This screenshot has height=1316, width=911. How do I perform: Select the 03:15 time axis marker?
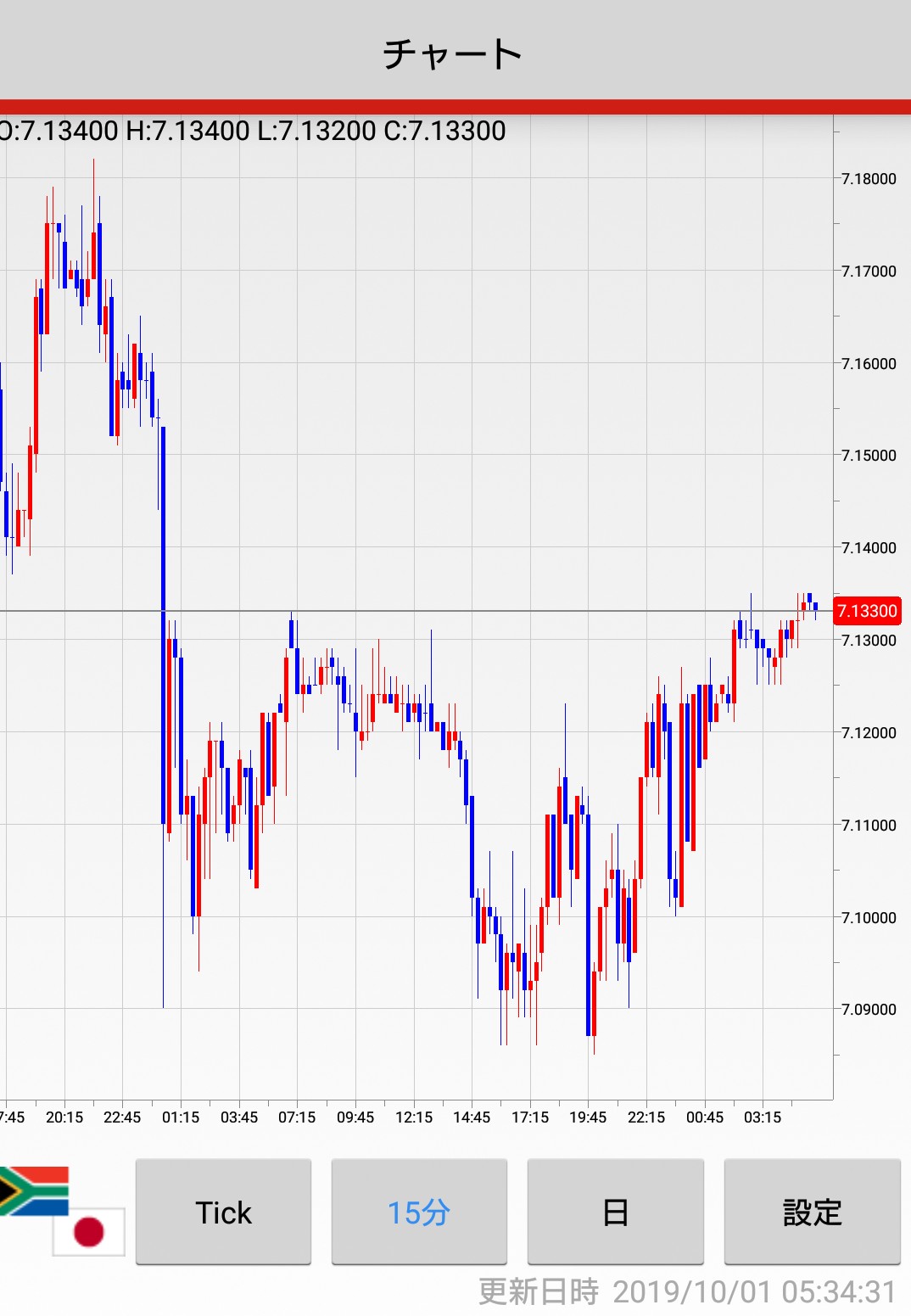pos(763,1117)
